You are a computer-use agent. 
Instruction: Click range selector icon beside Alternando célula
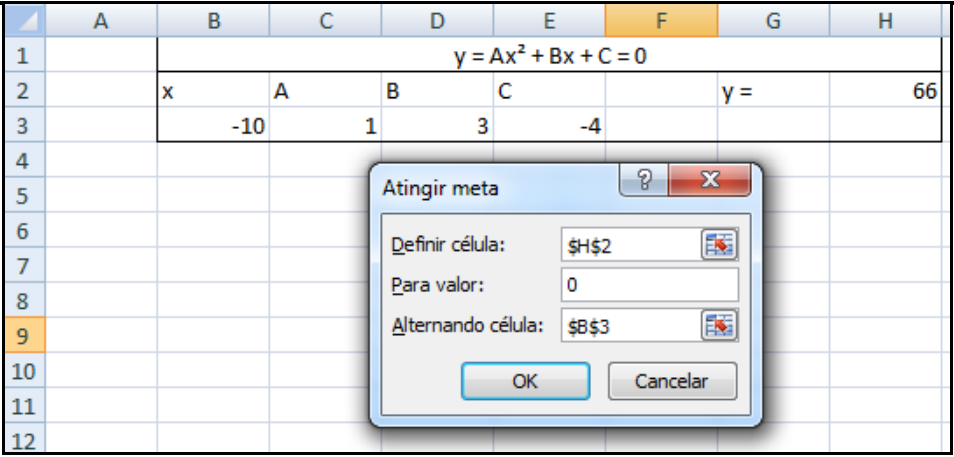pyautogui.click(x=720, y=324)
